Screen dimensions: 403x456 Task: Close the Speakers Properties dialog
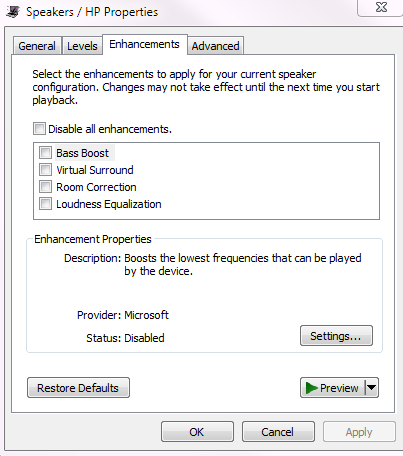point(381,7)
